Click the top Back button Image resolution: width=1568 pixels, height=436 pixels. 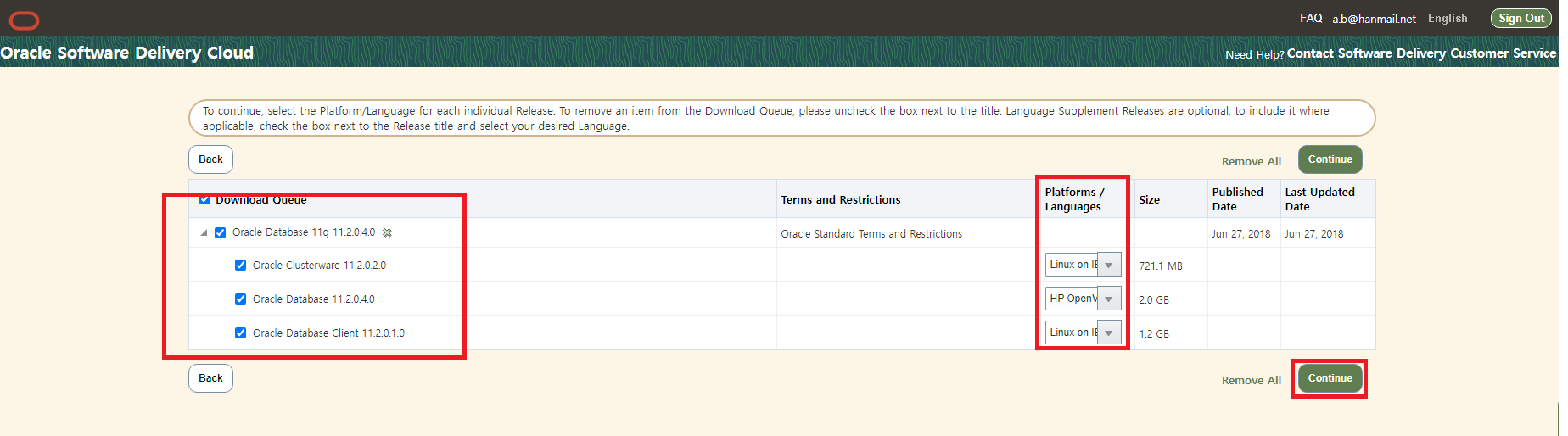[210, 159]
